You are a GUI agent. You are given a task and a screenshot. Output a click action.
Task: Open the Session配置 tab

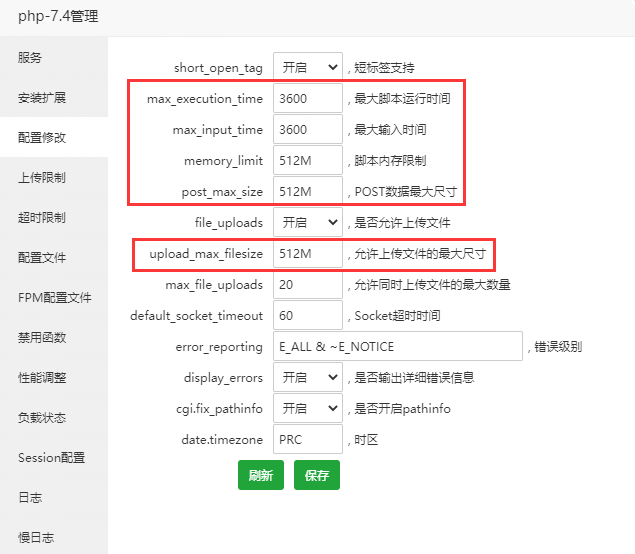(x=54, y=458)
